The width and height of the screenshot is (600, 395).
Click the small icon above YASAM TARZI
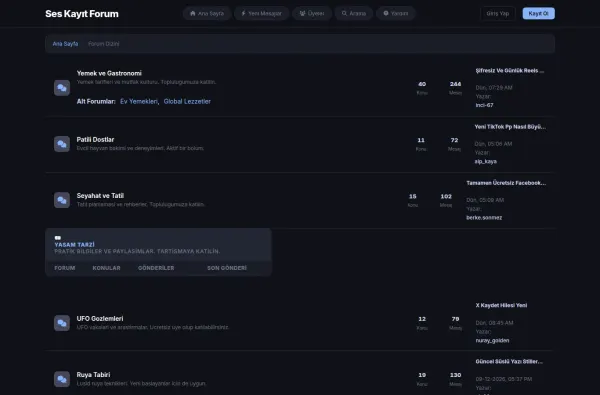click(58, 238)
